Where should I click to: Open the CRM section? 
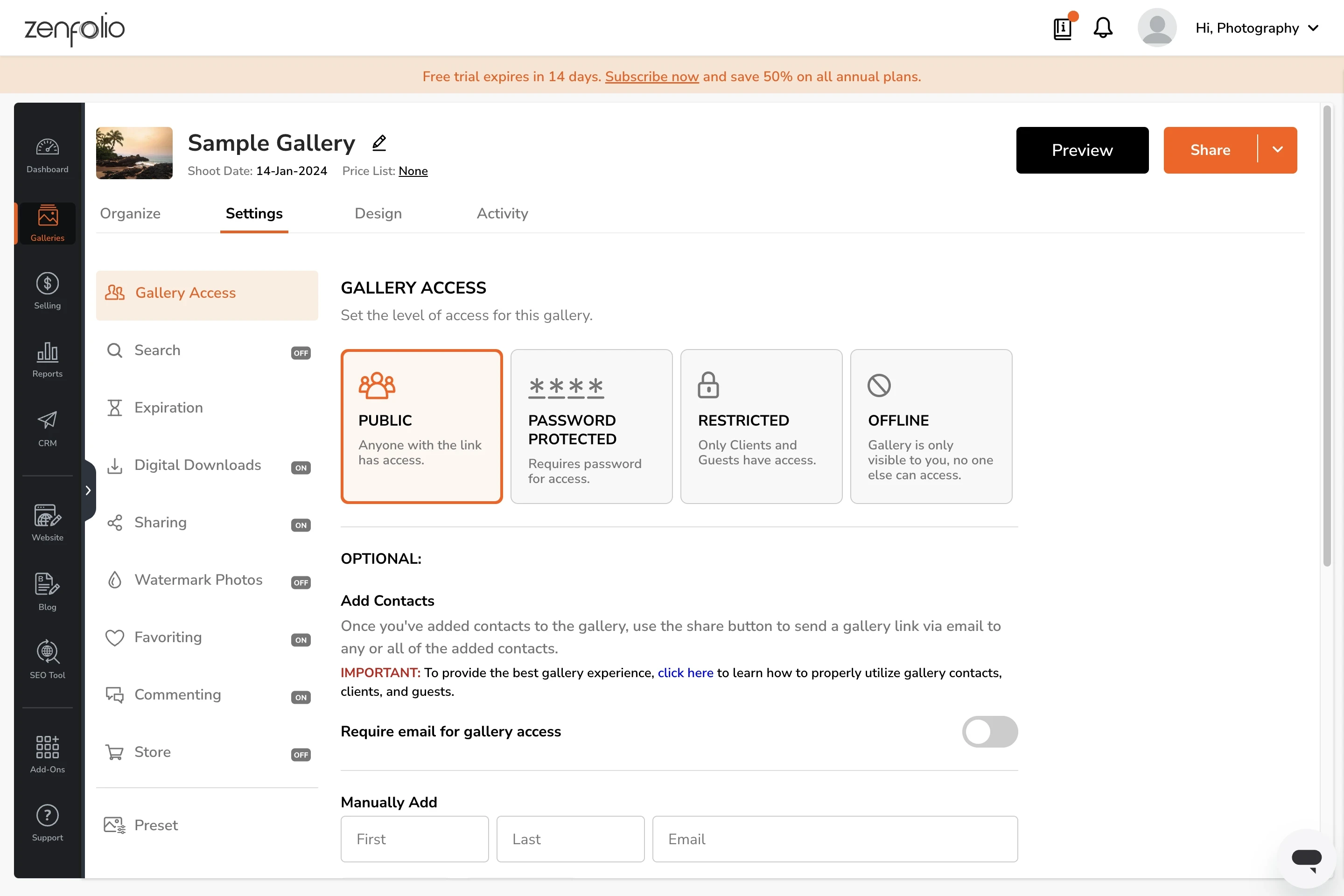click(x=47, y=428)
